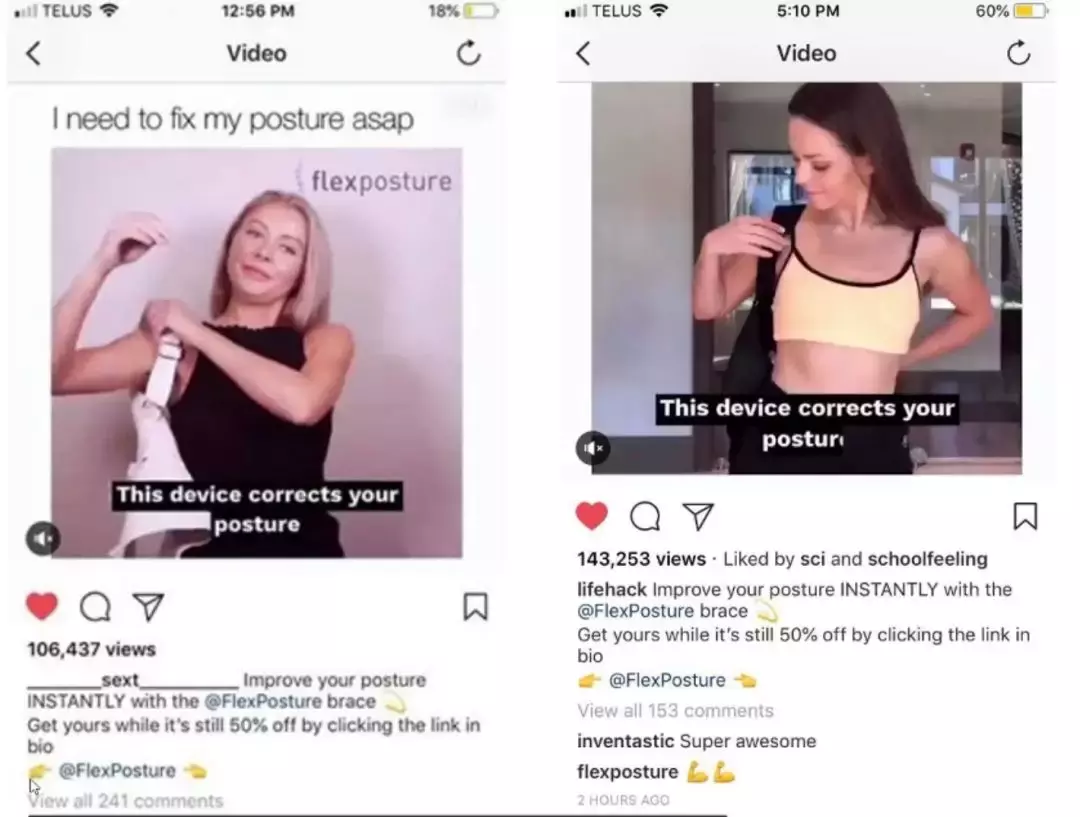Share the lifehack post via paper plane icon

point(698,516)
